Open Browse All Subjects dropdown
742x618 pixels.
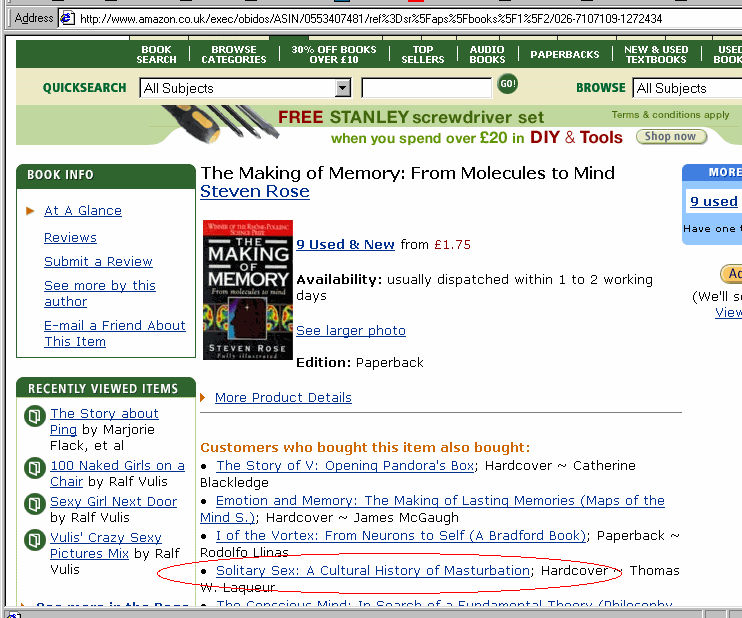[687, 88]
